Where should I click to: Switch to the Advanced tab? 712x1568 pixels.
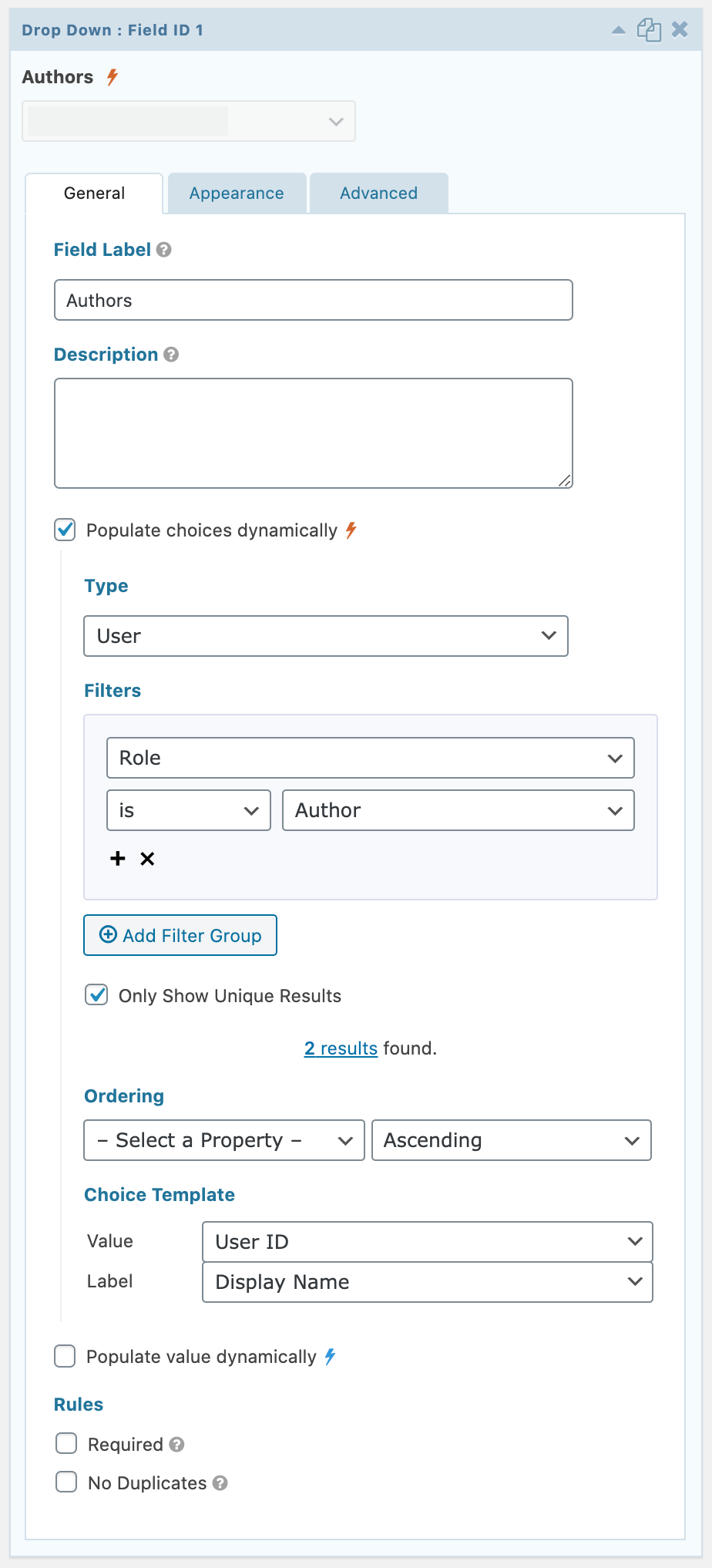(x=379, y=193)
